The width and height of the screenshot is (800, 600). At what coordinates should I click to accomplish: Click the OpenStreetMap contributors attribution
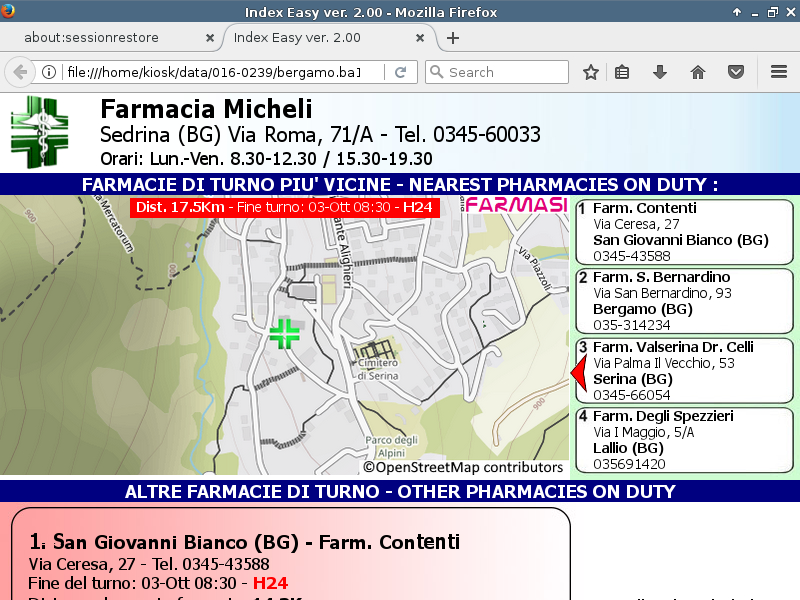click(x=463, y=467)
